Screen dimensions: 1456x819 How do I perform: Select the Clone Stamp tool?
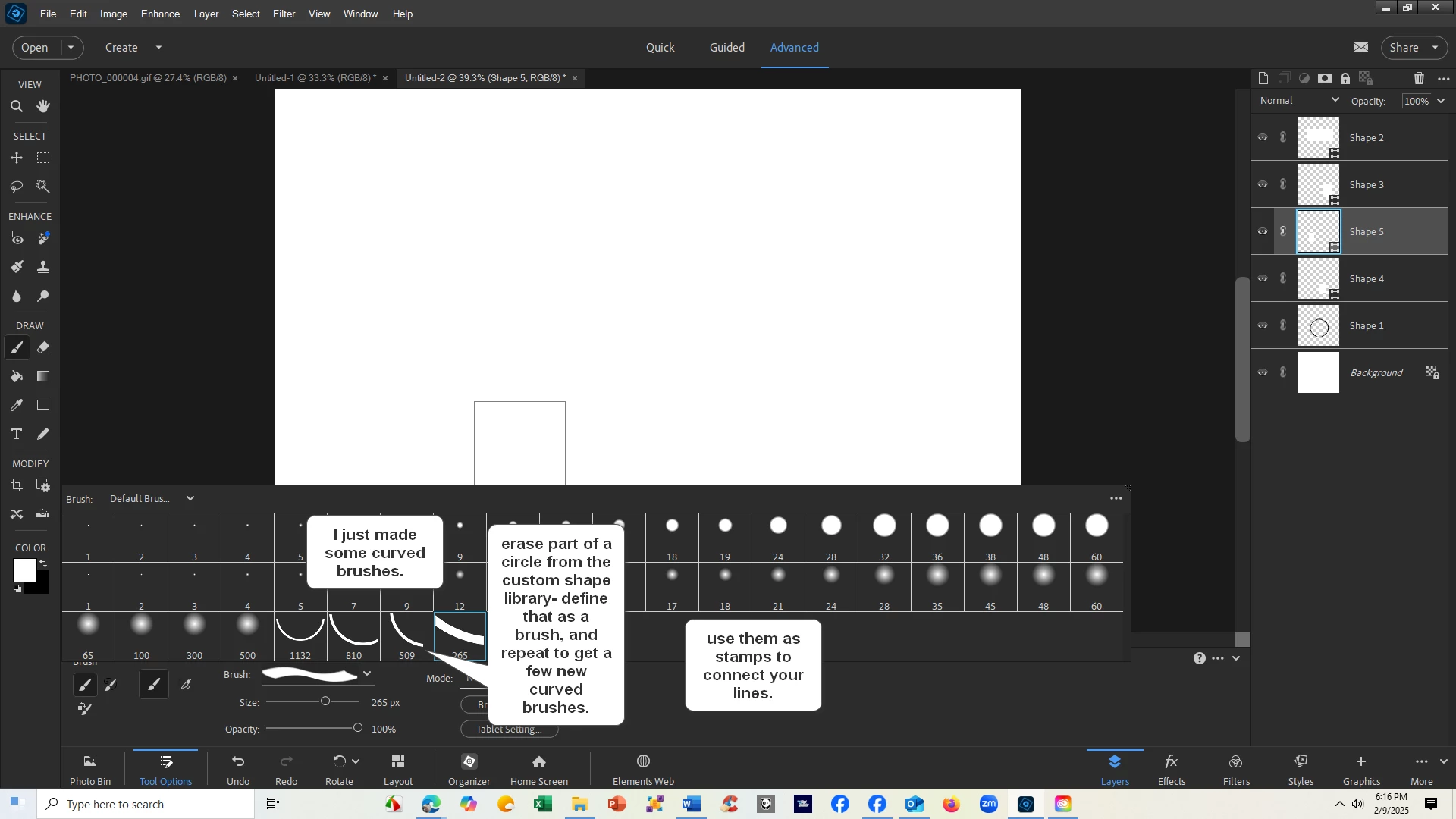tap(43, 267)
